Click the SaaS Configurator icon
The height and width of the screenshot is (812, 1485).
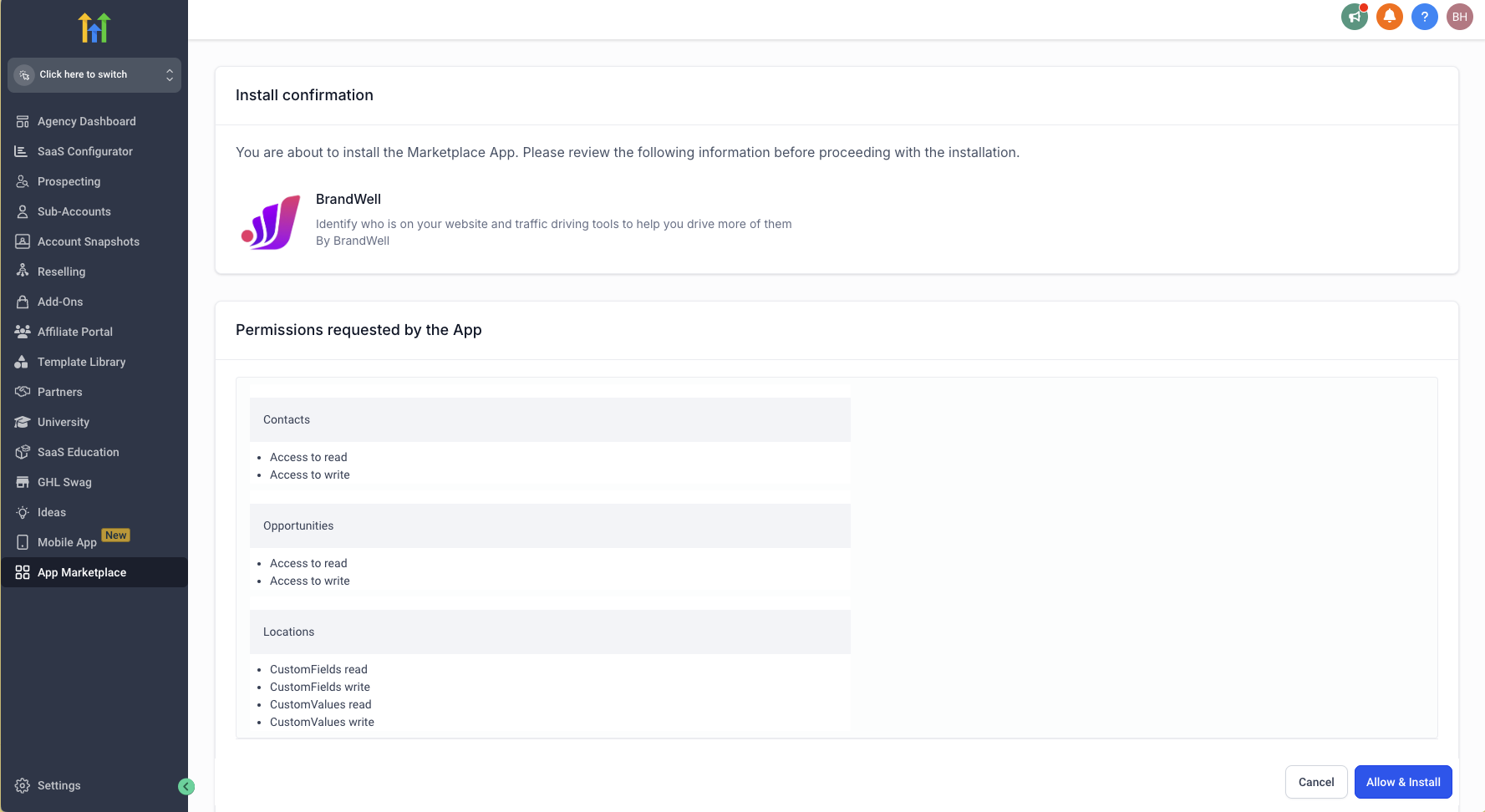(23, 151)
